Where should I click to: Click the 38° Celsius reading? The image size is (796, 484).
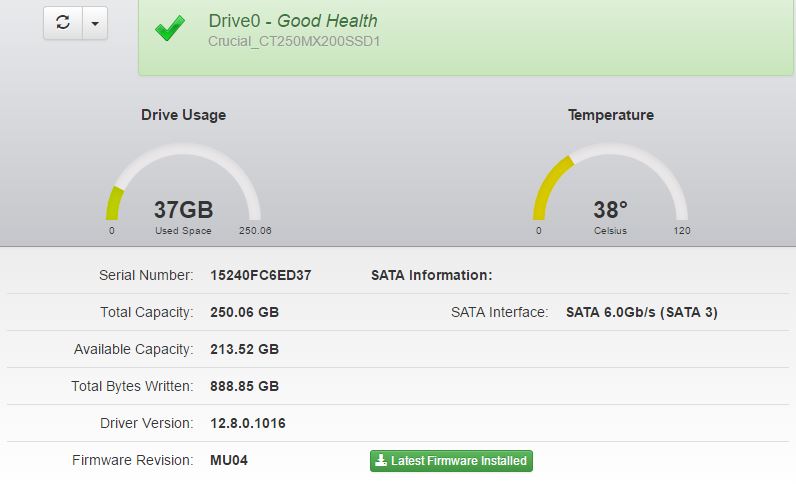[610, 210]
